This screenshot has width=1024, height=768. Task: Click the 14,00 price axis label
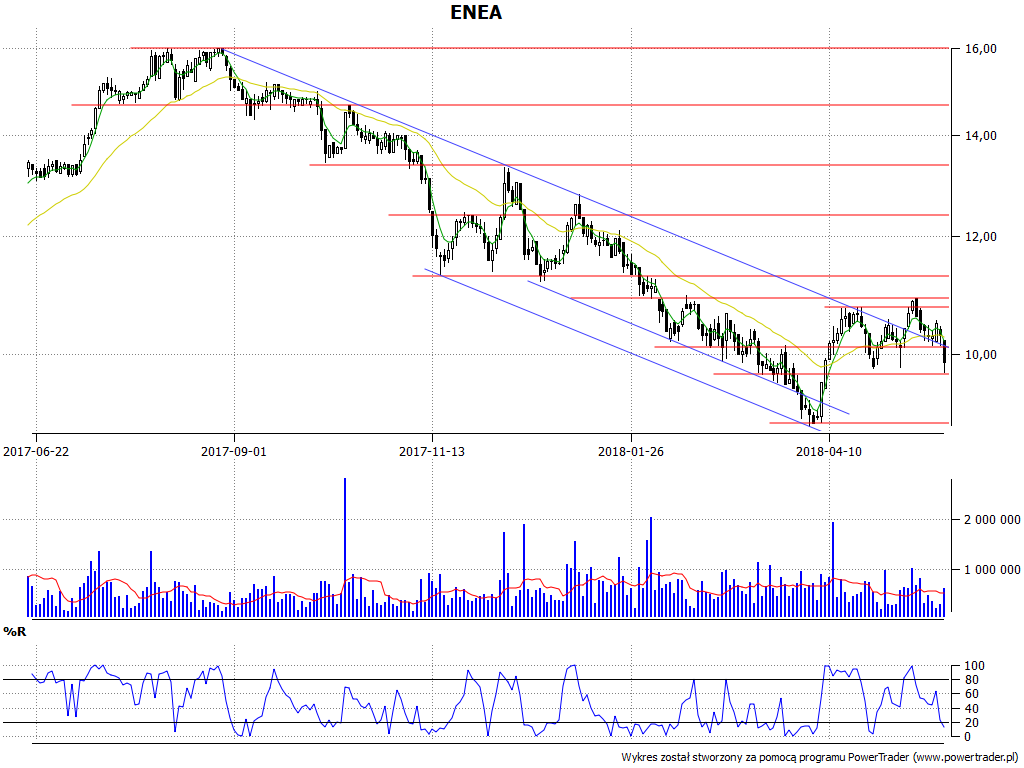pos(982,136)
